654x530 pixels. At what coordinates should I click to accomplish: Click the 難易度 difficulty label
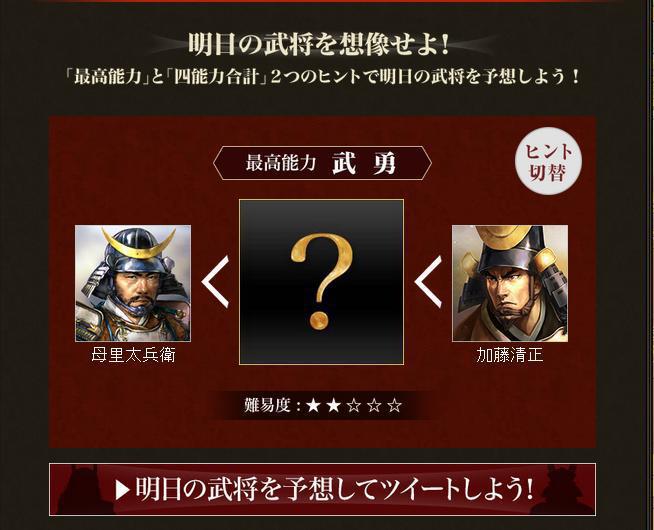[x=267, y=405]
